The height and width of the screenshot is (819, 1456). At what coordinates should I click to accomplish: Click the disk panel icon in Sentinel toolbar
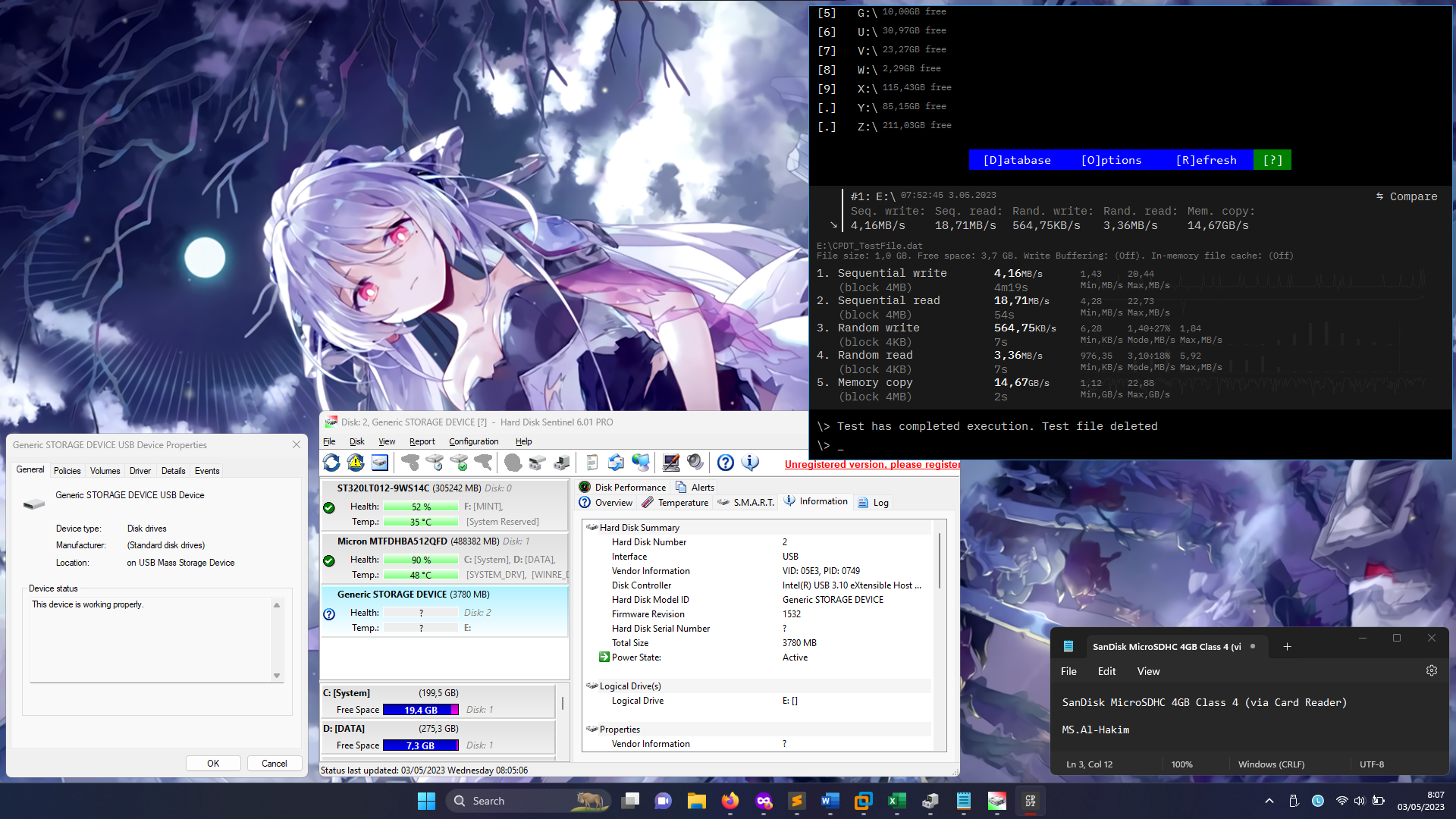[x=380, y=463]
